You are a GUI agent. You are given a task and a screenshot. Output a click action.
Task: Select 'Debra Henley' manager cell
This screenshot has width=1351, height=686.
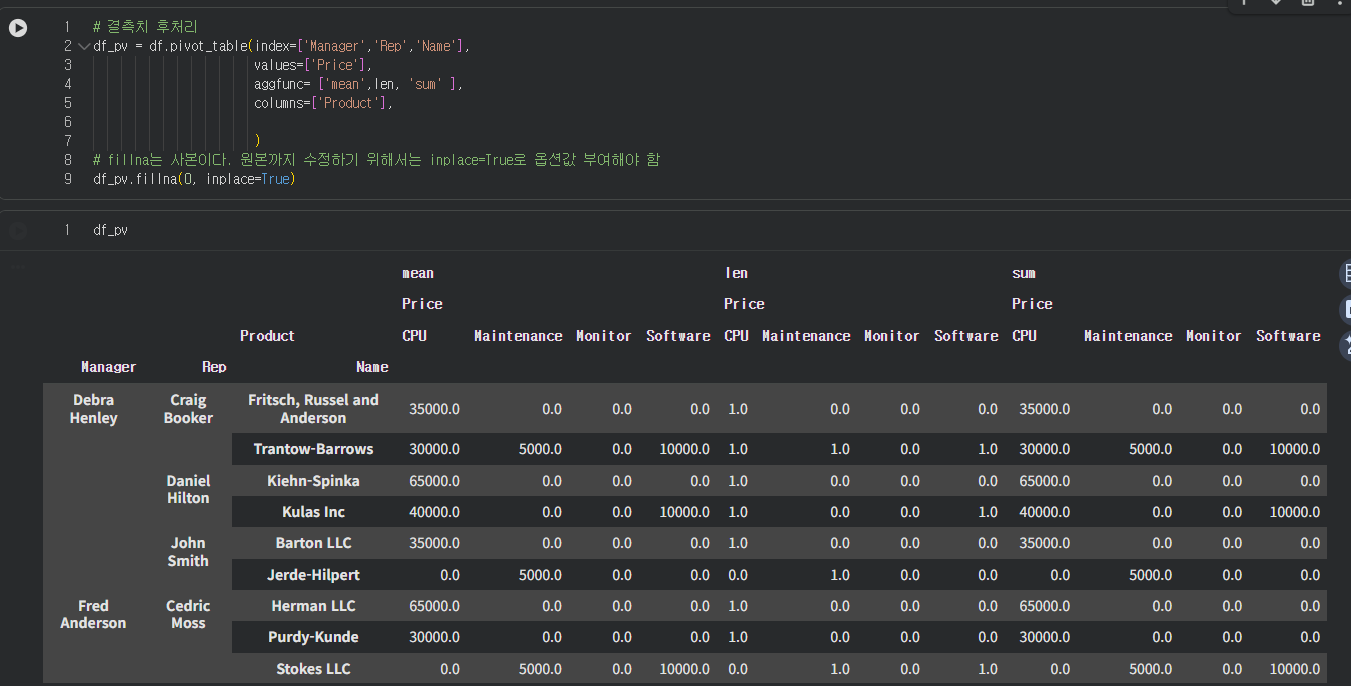click(93, 409)
